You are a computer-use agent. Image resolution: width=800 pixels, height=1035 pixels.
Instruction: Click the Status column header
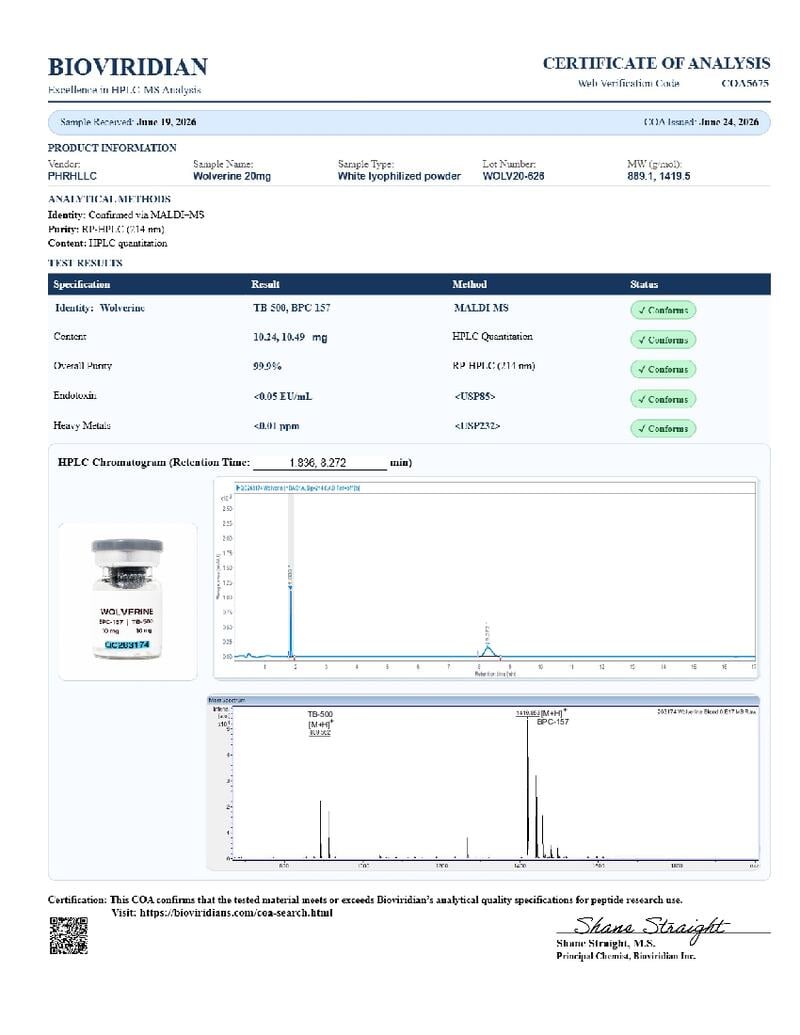tap(644, 284)
